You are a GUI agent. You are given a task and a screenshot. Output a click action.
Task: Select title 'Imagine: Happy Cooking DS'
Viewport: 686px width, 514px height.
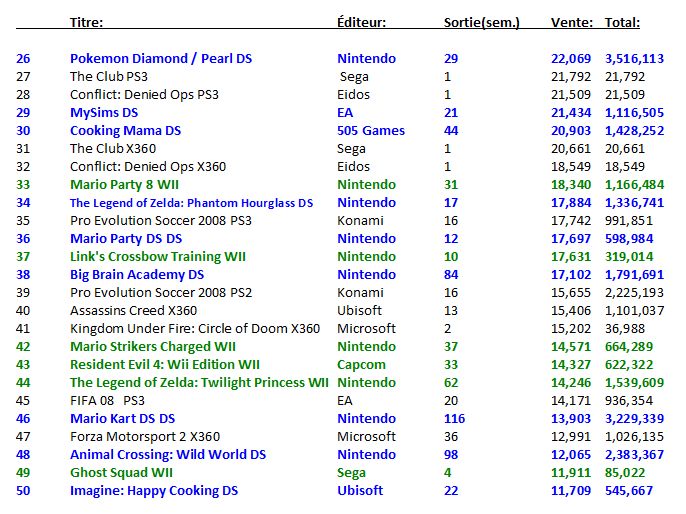154,491
